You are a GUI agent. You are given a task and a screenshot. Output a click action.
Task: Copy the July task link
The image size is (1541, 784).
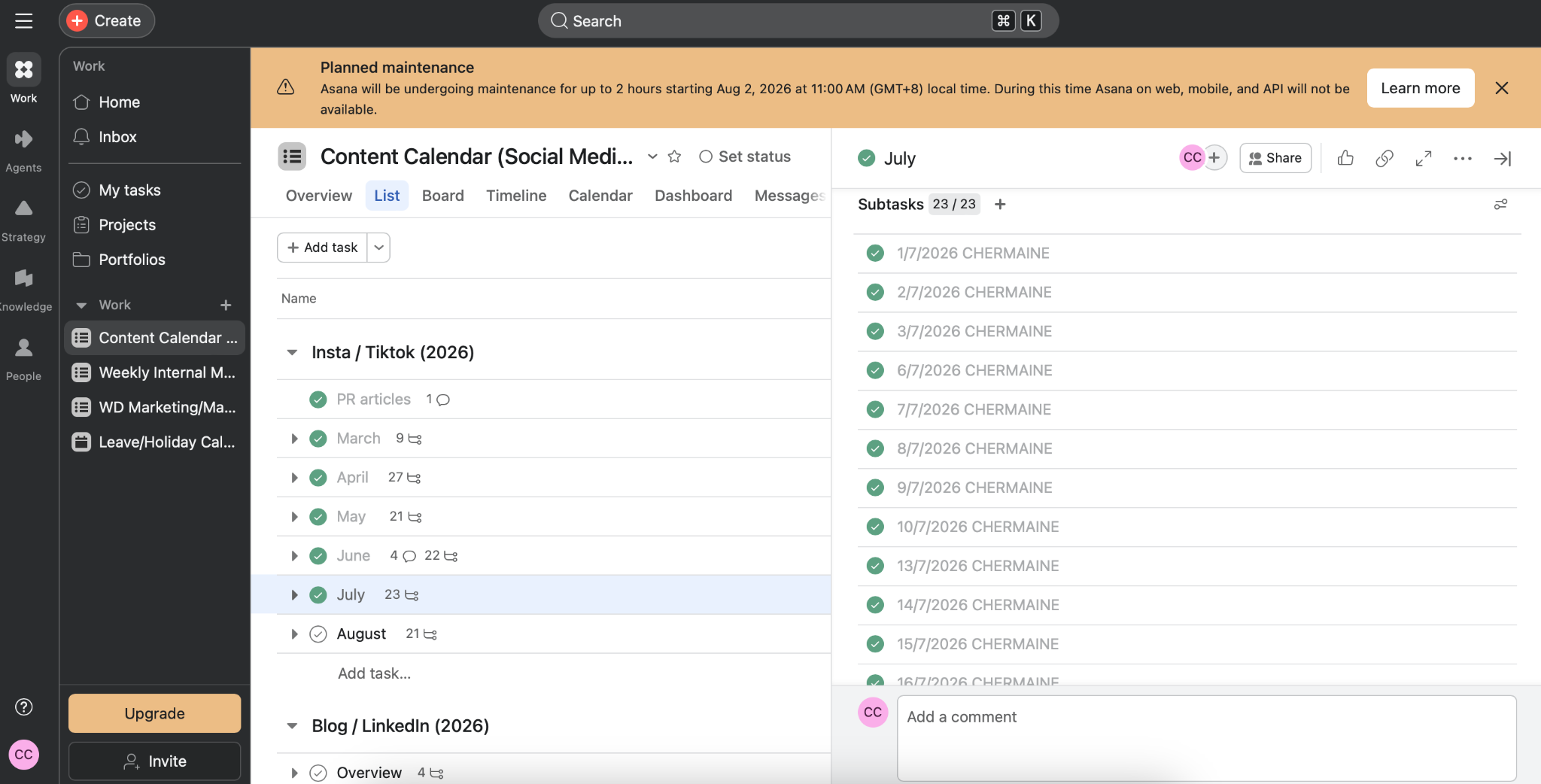pos(1384,158)
